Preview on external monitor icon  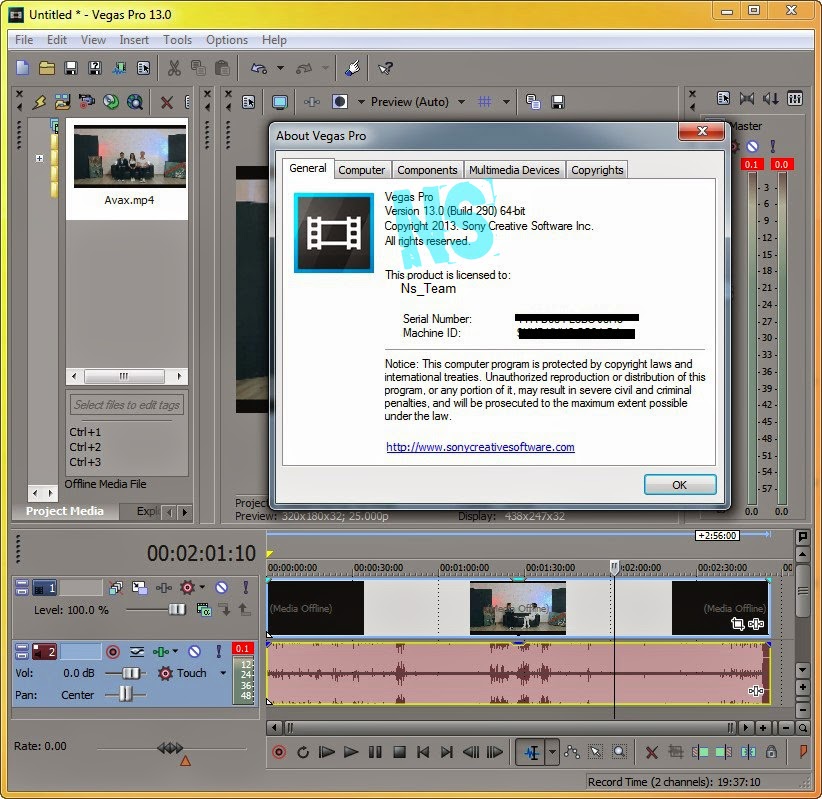click(280, 102)
